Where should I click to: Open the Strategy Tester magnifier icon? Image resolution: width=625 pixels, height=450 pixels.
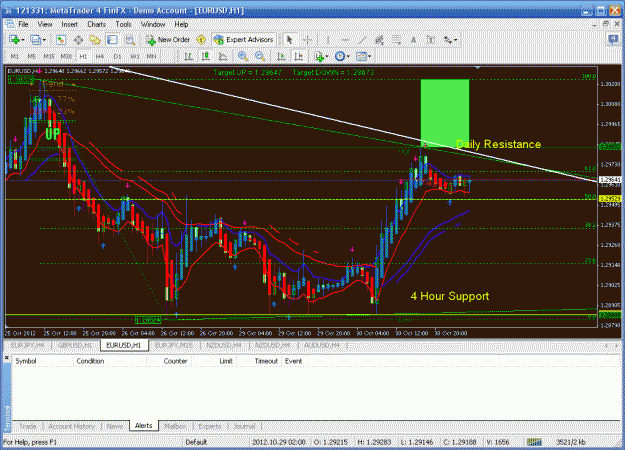tap(130, 39)
